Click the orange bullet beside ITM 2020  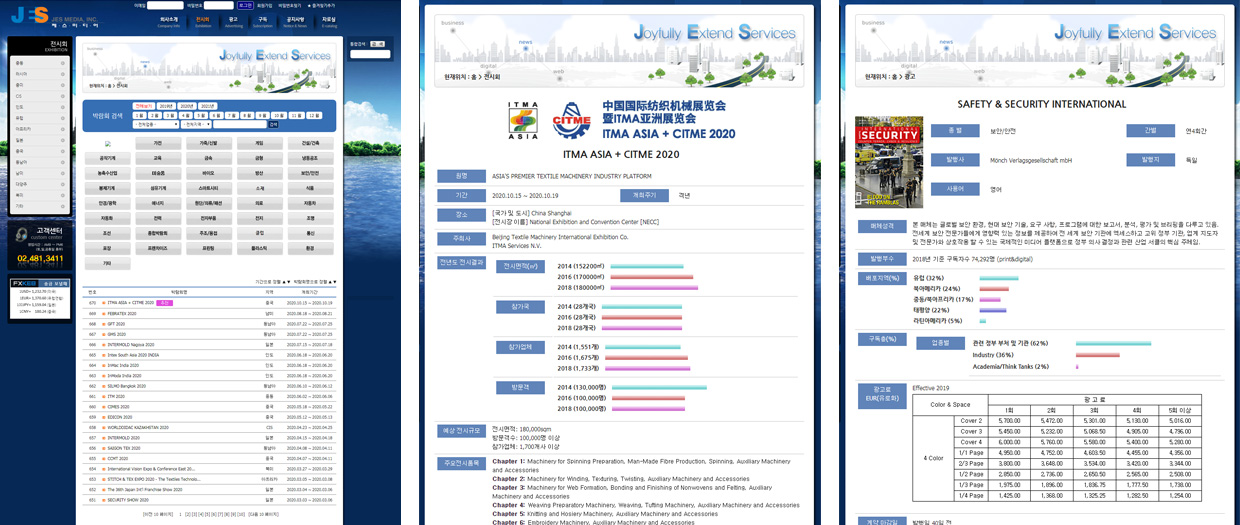tap(104, 396)
